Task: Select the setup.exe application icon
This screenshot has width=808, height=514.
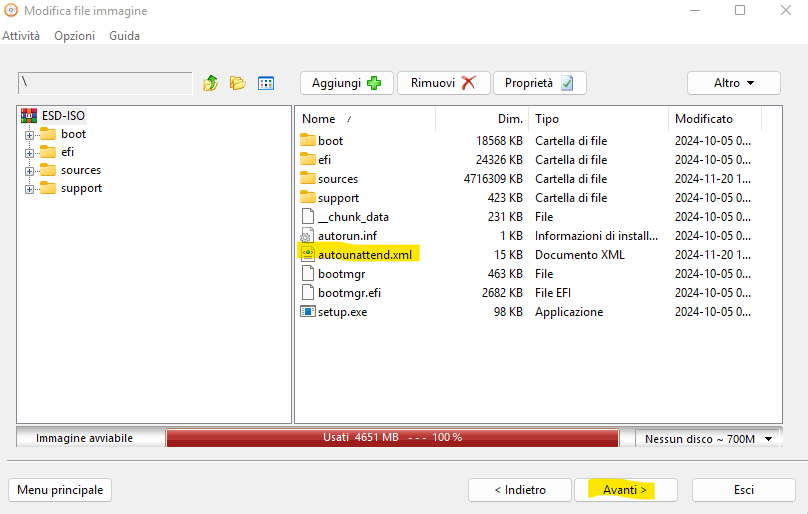Action: pyautogui.click(x=308, y=312)
